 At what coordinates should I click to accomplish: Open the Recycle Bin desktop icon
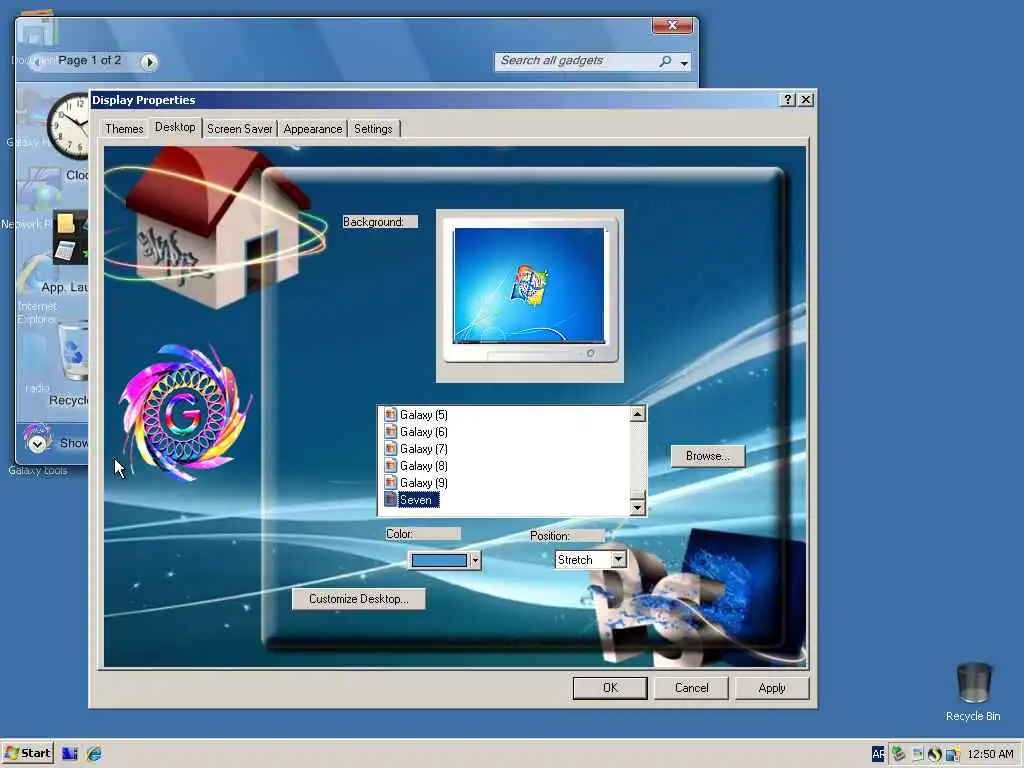pos(973,692)
